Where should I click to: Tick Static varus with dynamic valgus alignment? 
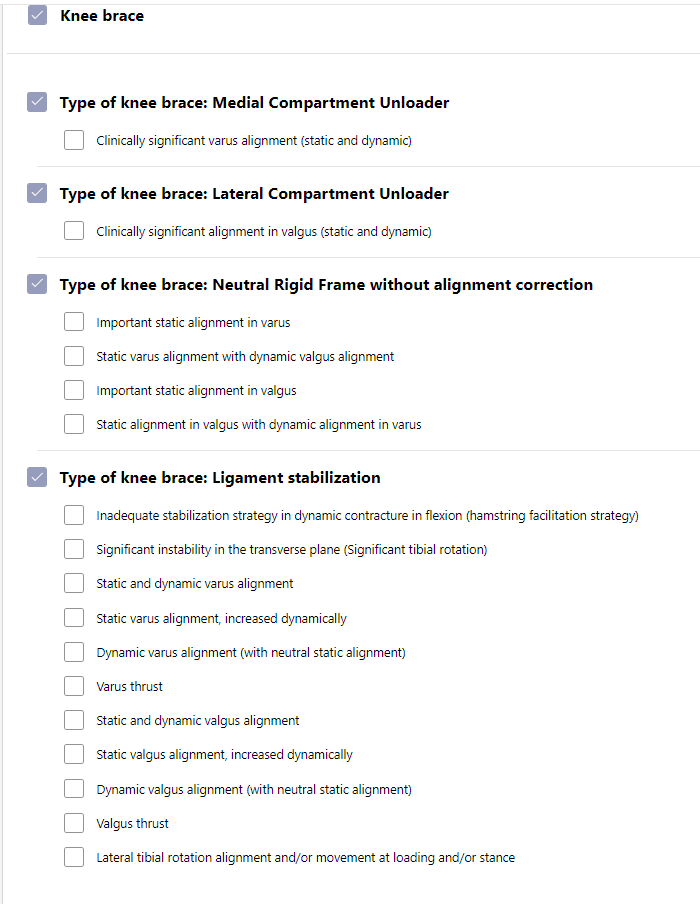[74, 356]
